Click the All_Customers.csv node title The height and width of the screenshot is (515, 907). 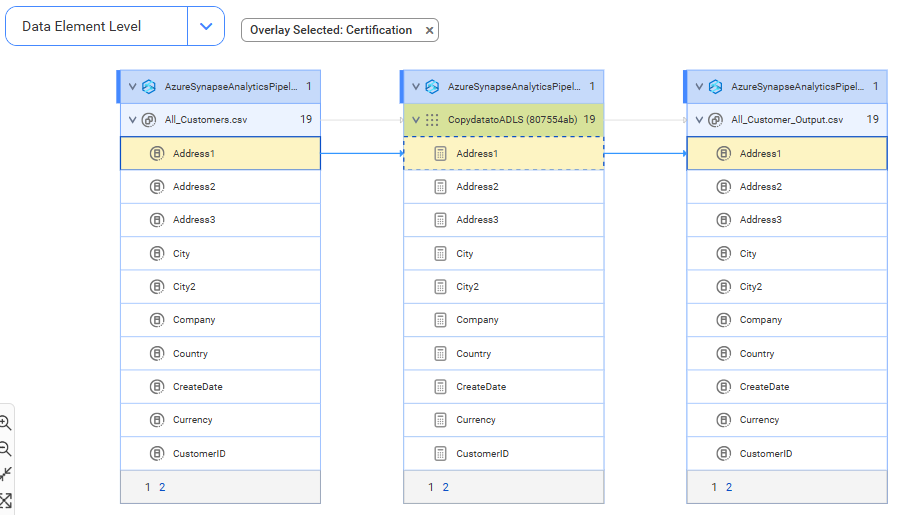pos(206,120)
